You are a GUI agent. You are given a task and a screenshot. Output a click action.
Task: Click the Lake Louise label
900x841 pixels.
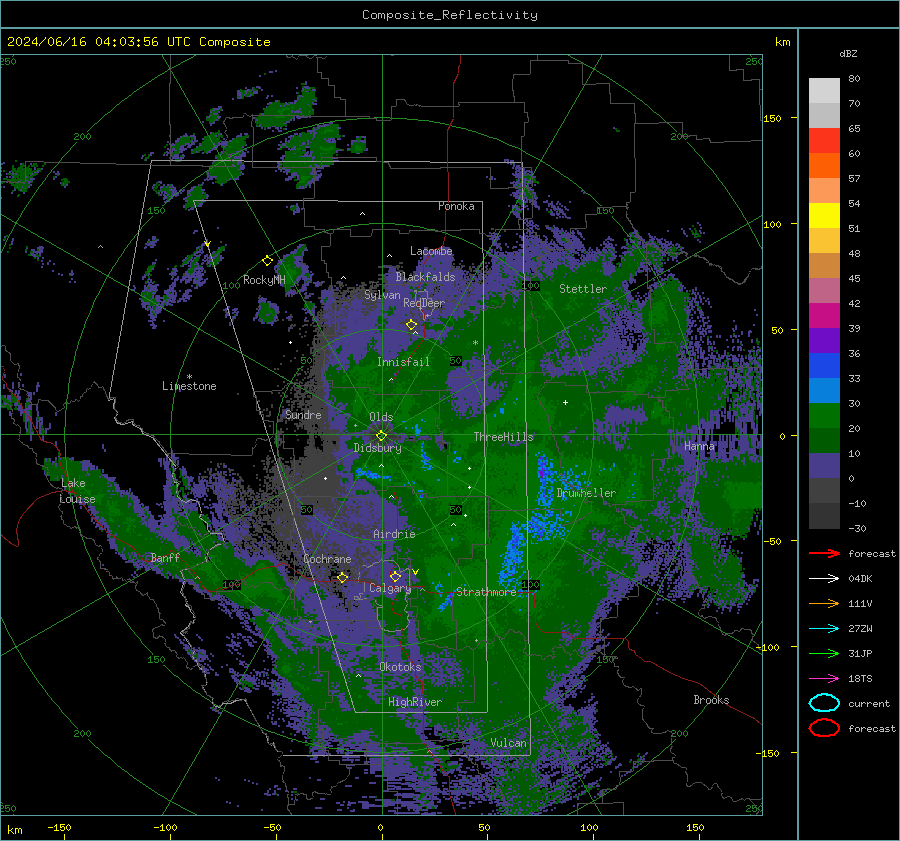click(77, 491)
